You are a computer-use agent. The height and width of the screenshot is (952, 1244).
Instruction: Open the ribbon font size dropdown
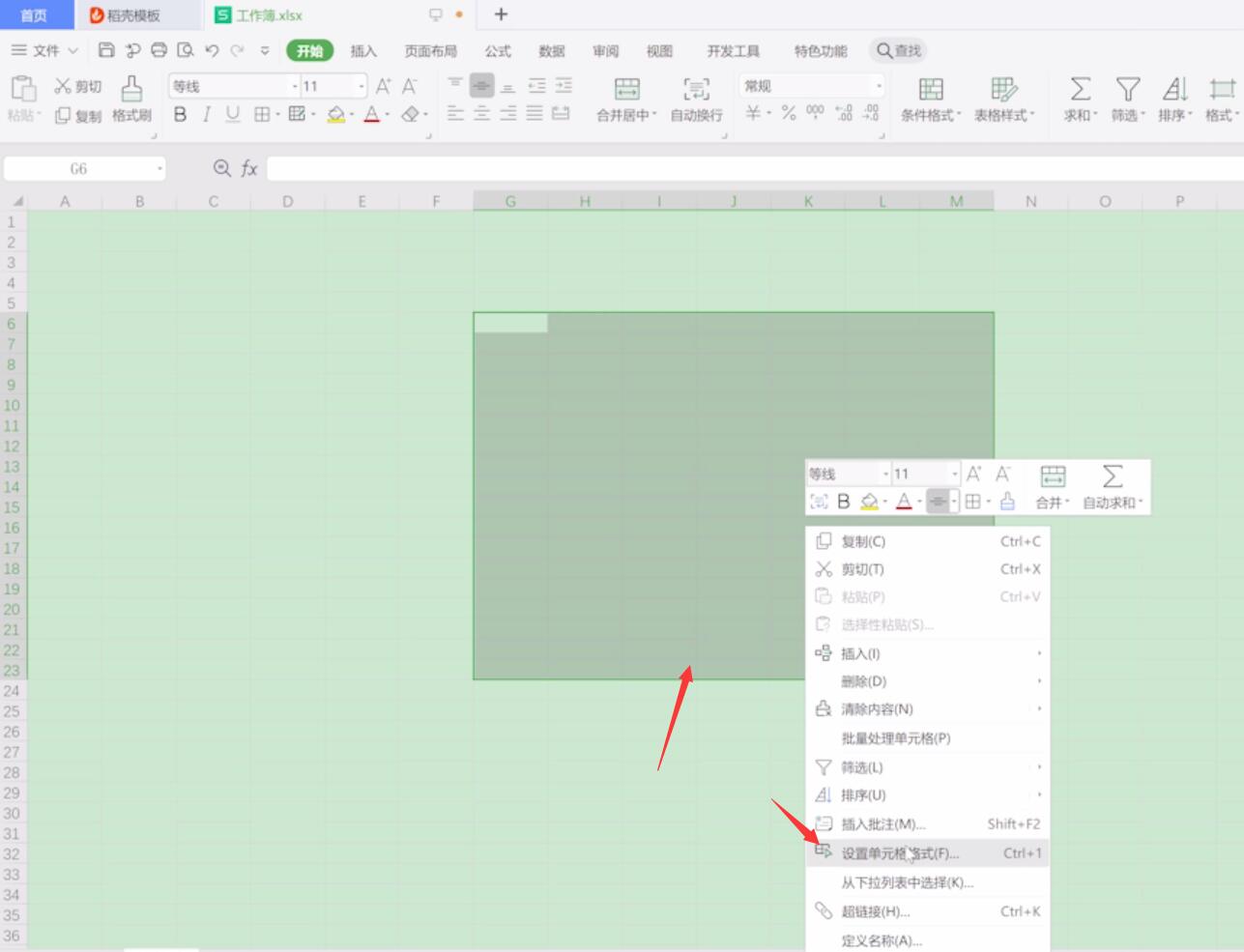(x=362, y=86)
